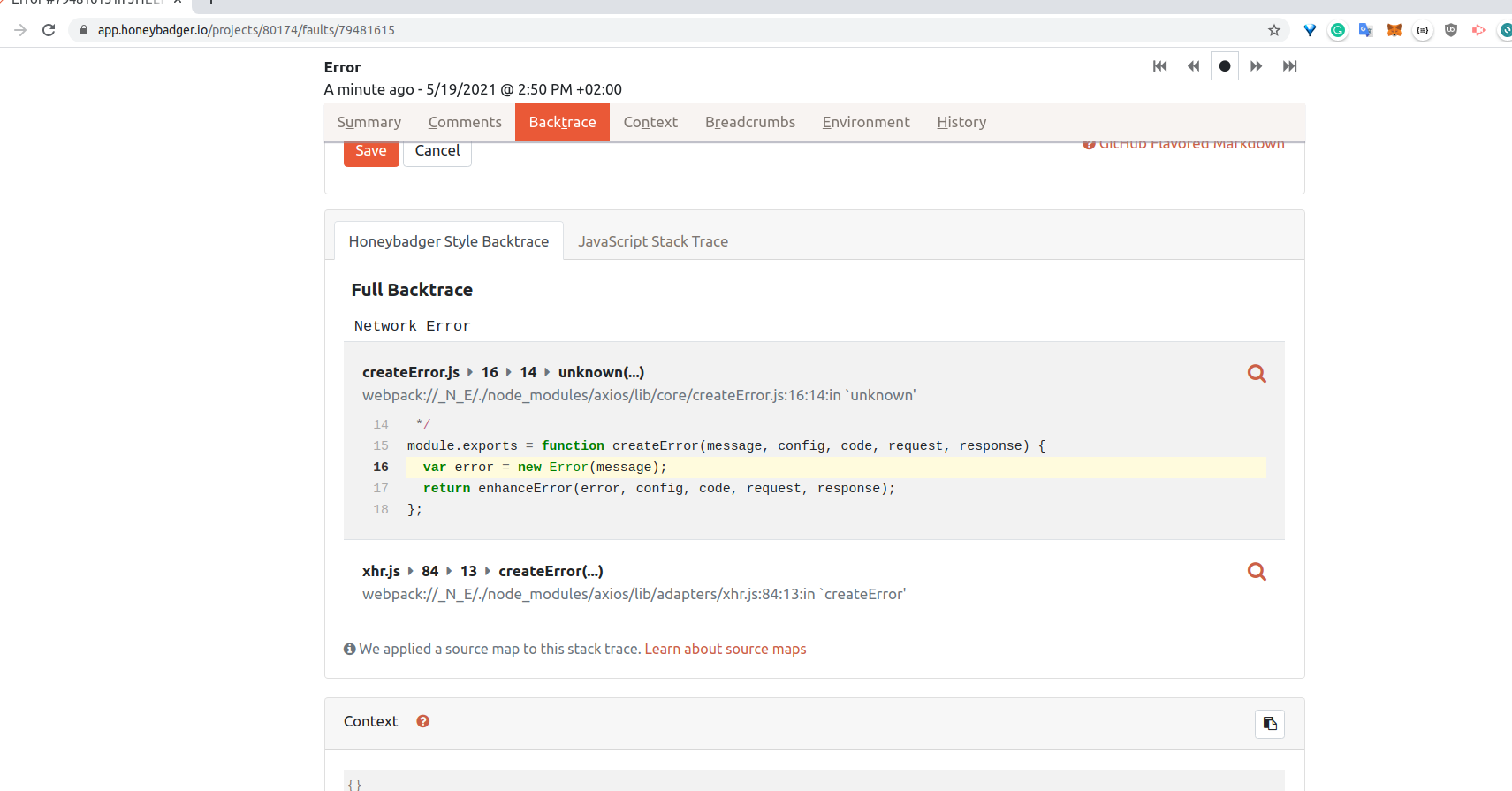This screenshot has width=1512, height=791.
Task: Click the current notice dot button
Action: pyautogui.click(x=1225, y=66)
